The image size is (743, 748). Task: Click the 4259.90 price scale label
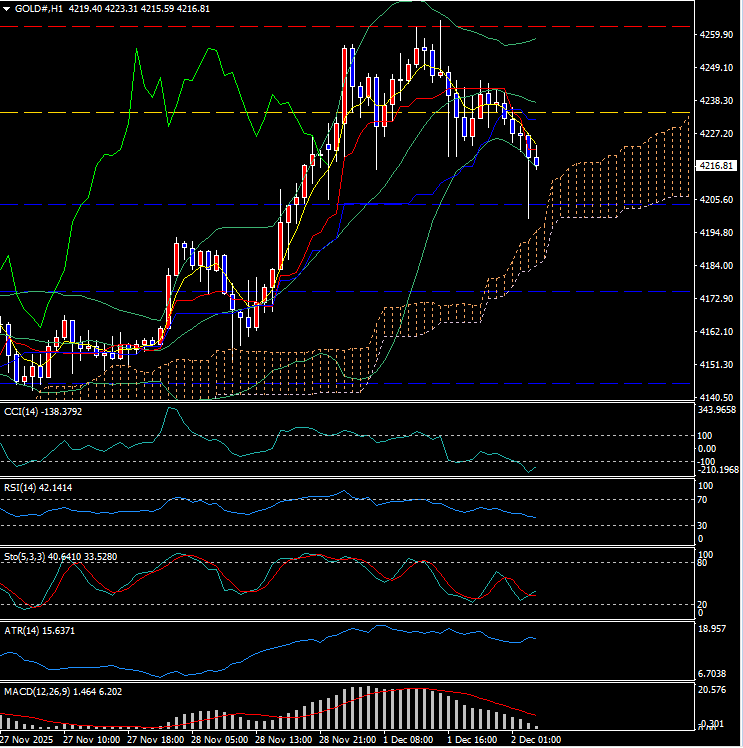[x=717, y=35]
